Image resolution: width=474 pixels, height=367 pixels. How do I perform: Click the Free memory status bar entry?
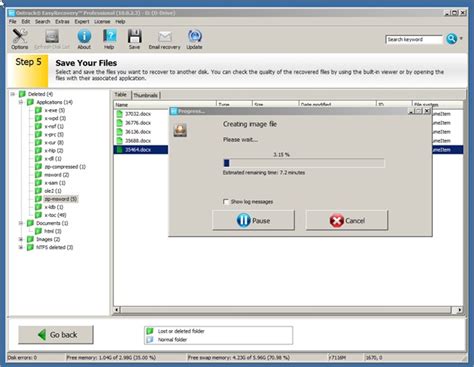pyautogui.click(x=111, y=357)
